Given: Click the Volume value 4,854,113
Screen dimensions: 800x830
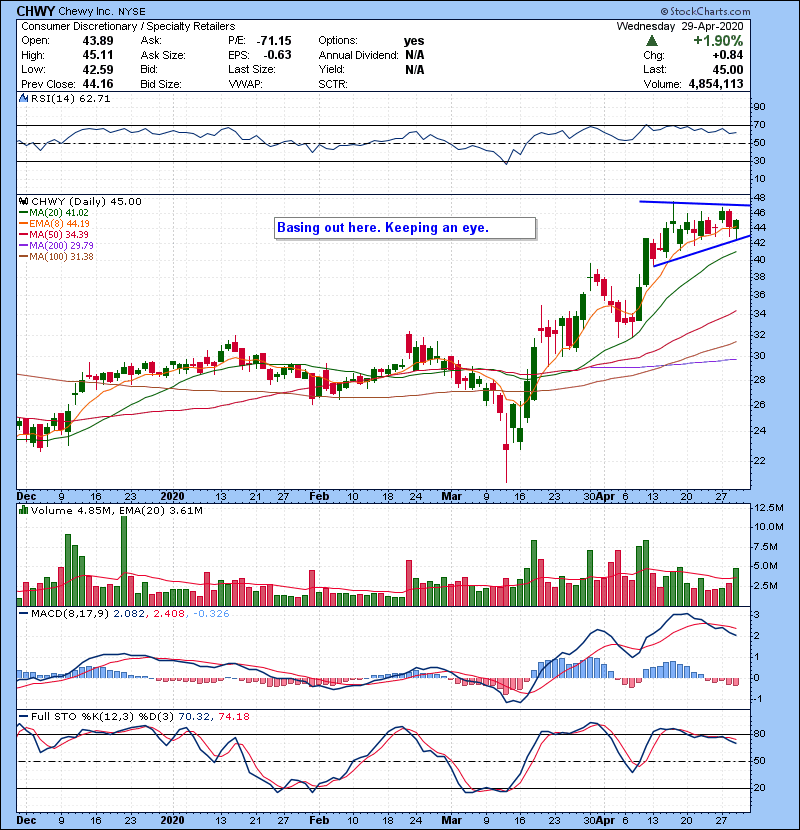Looking at the screenshot, I should tap(716, 84).
